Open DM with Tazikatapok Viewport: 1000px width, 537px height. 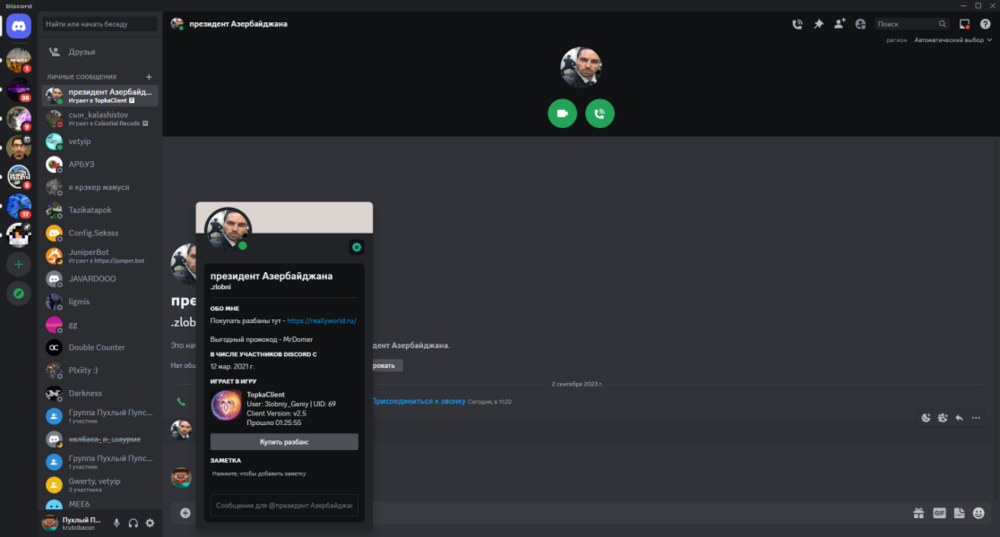coord(99,210)
